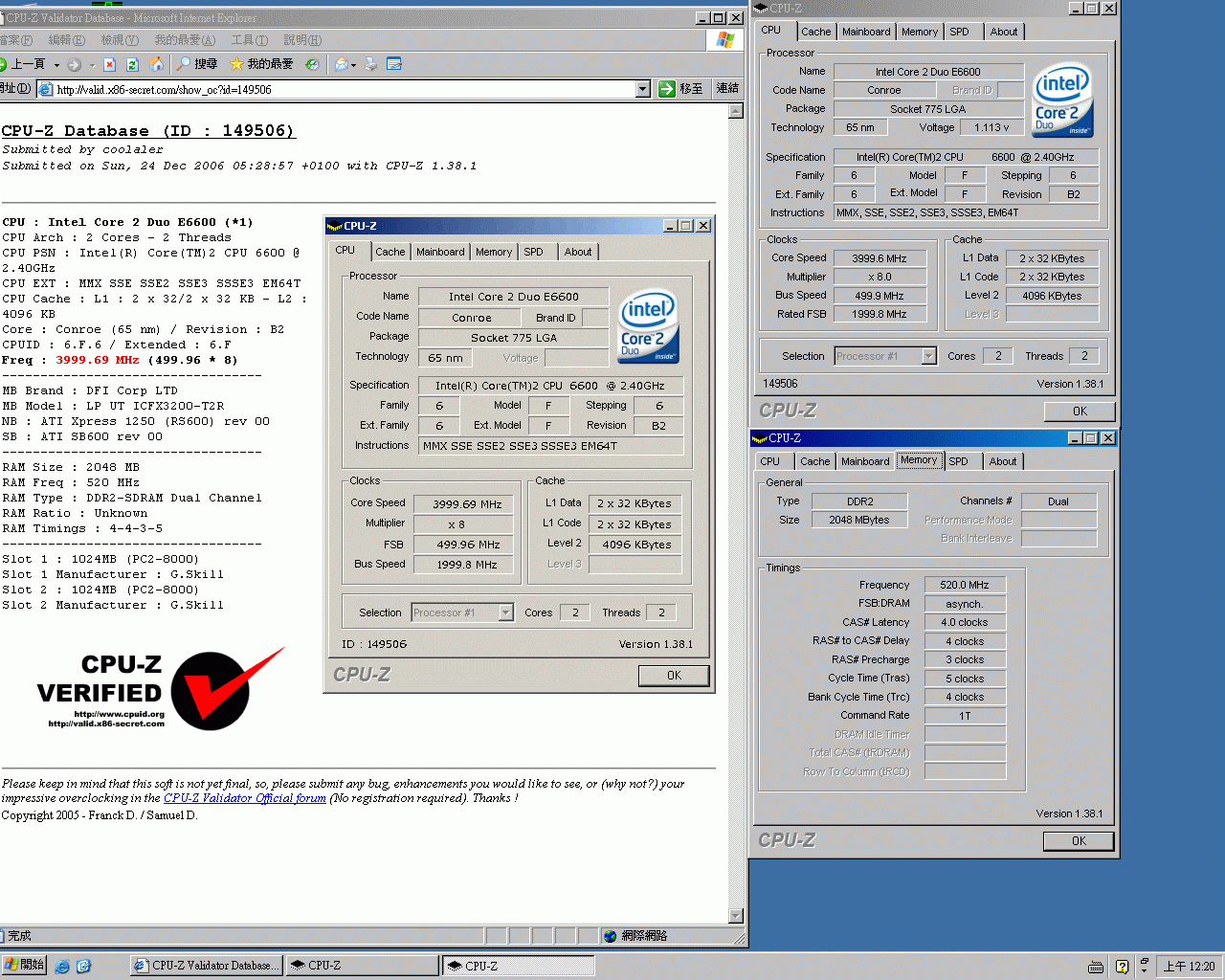Click the Mail envelope icon in IE toolbar

[342, 64]
